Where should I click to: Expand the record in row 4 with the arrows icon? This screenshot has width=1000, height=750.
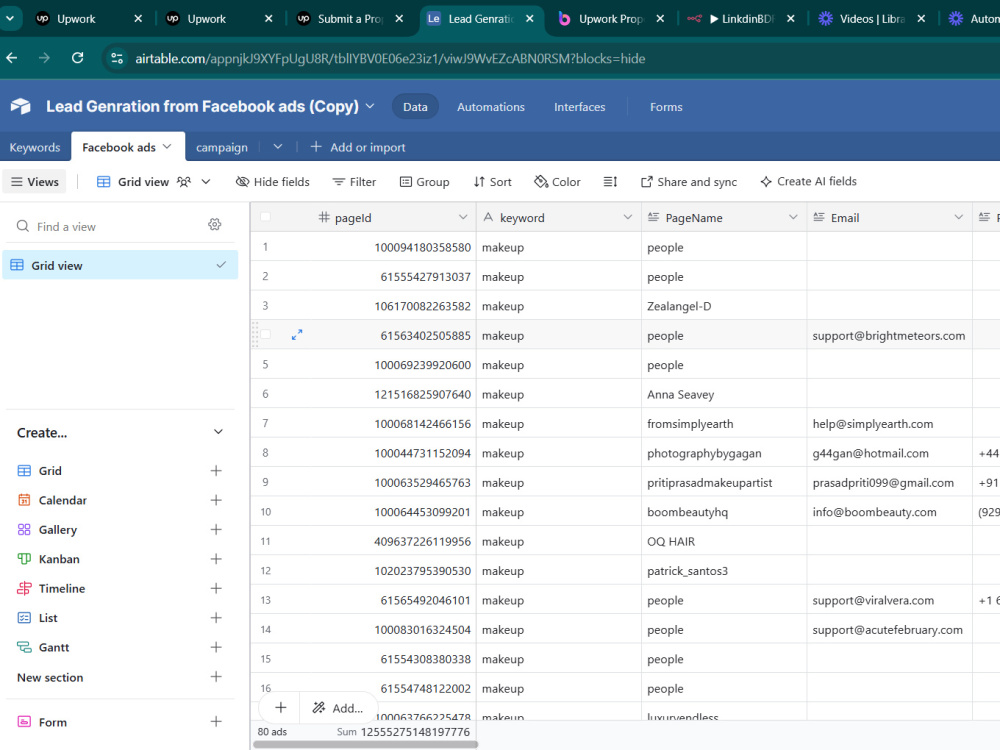click(x=297, y=335)
